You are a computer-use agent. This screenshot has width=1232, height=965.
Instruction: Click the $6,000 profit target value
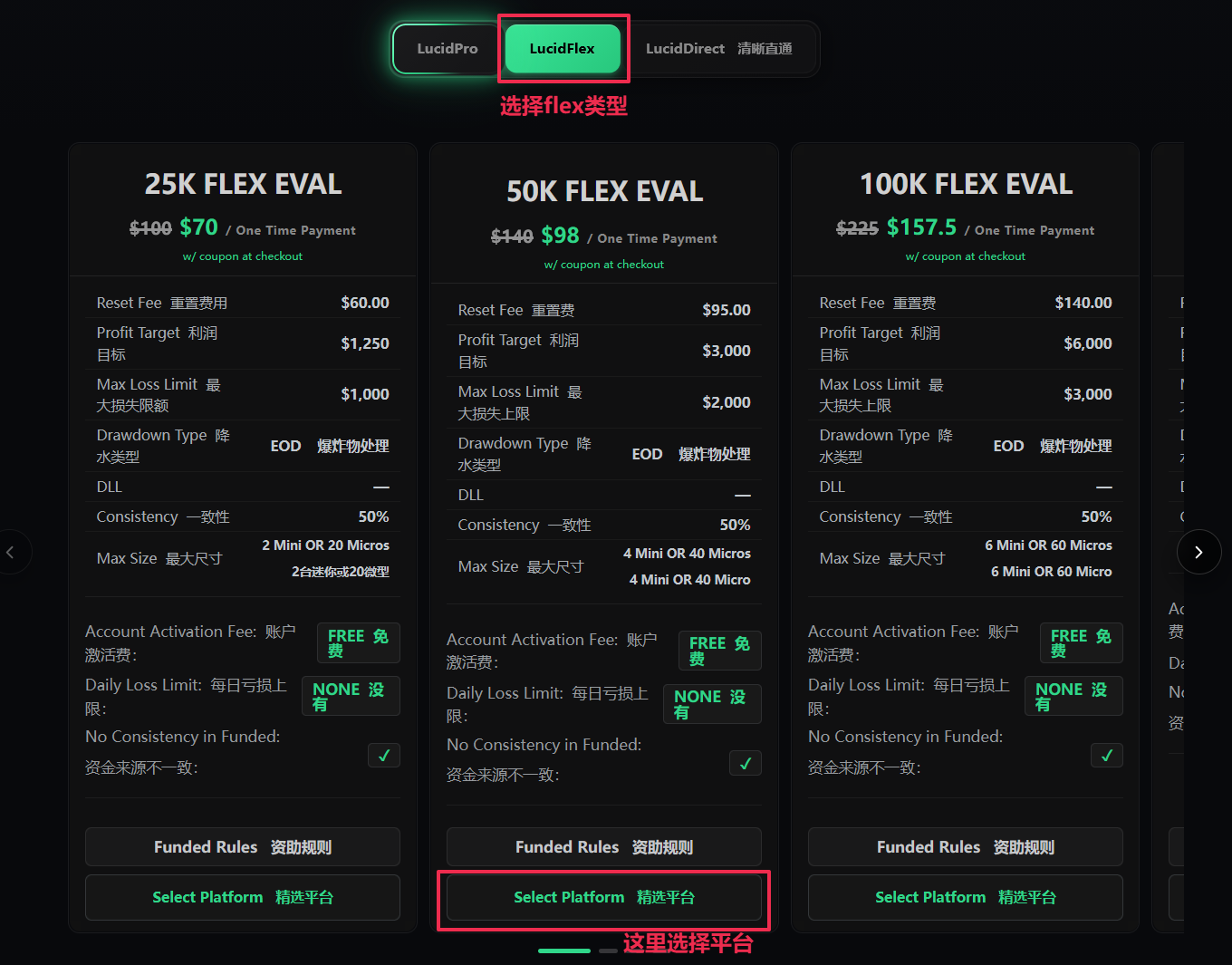1088,343
